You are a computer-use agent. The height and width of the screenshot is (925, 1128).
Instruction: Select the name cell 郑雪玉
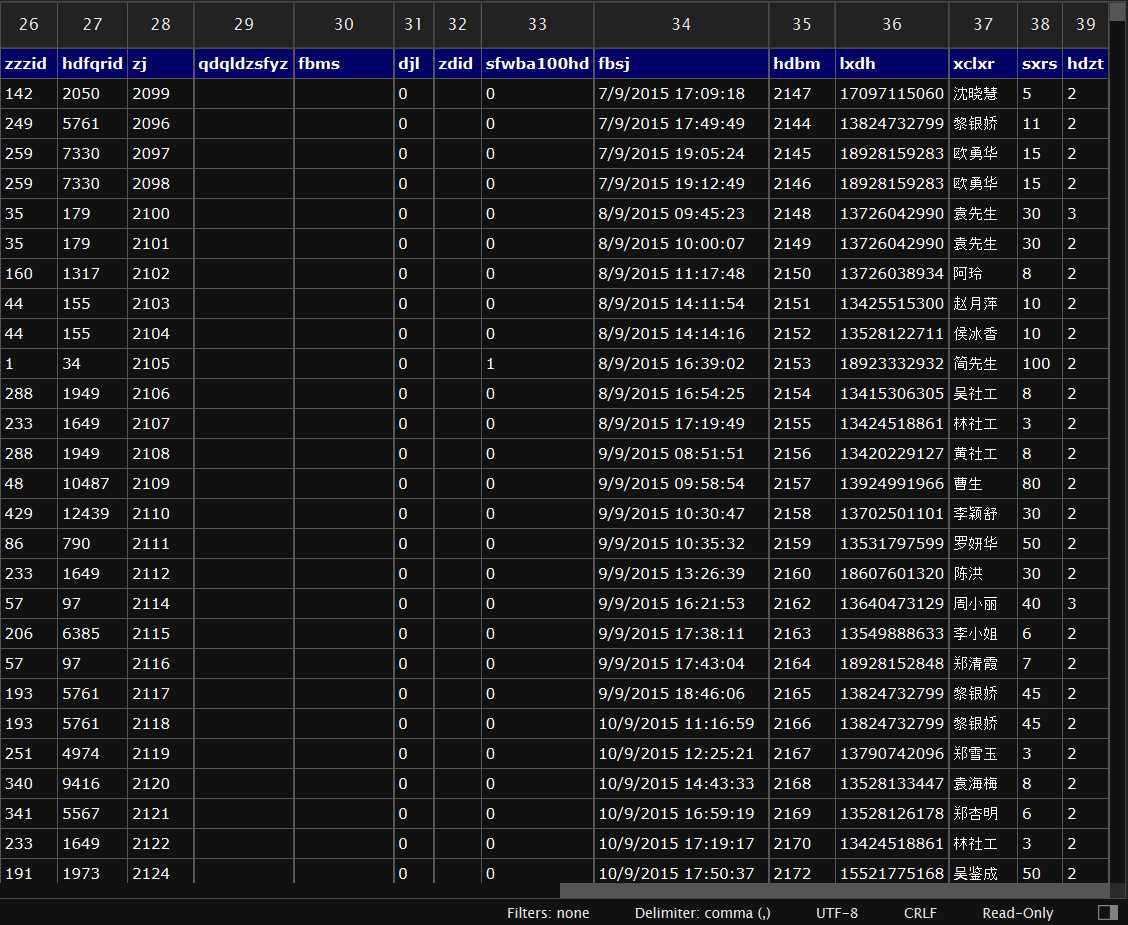(x=983, y=754)
